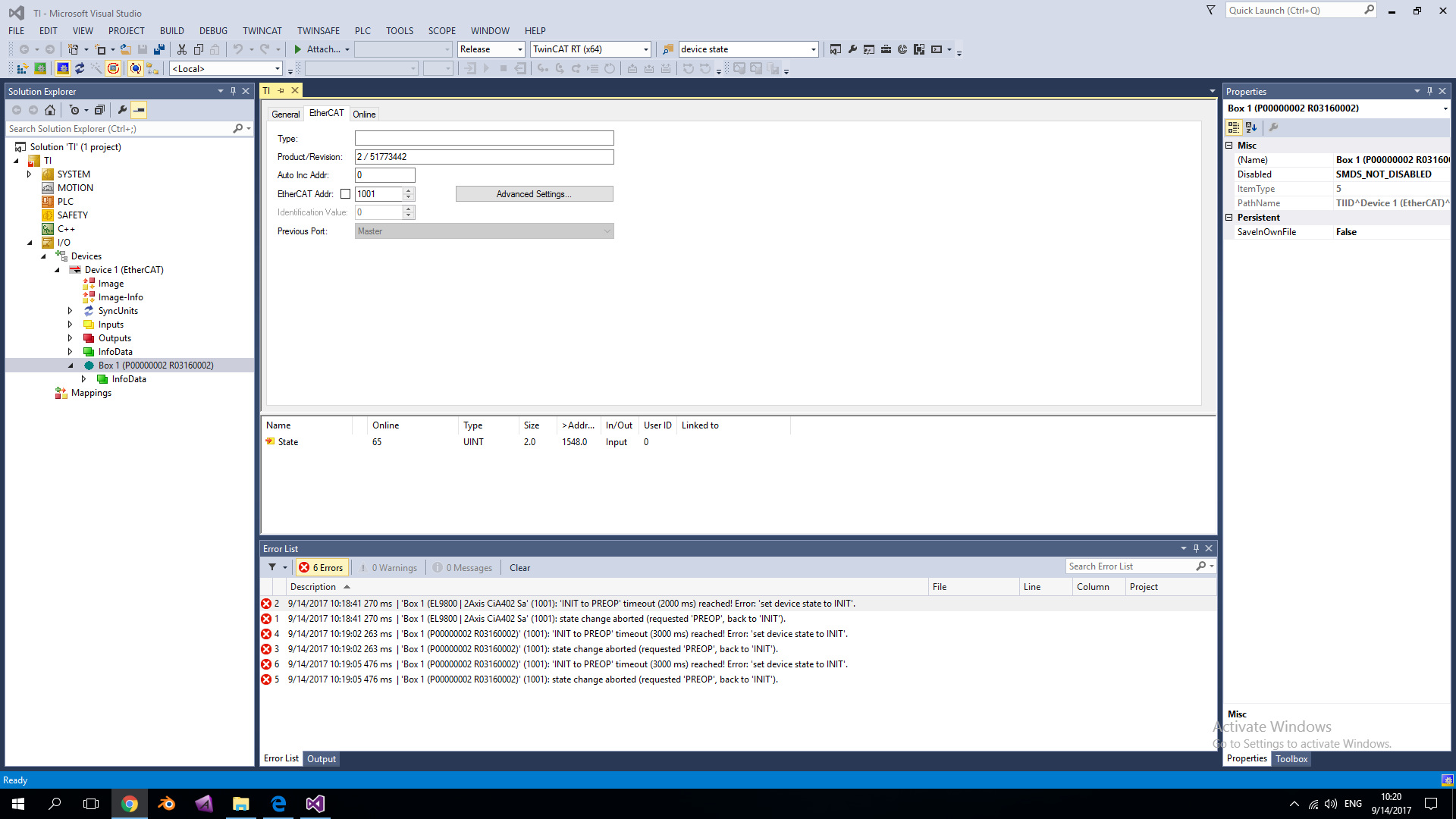Click the Cut scissors icon

[x=182, y=49]
